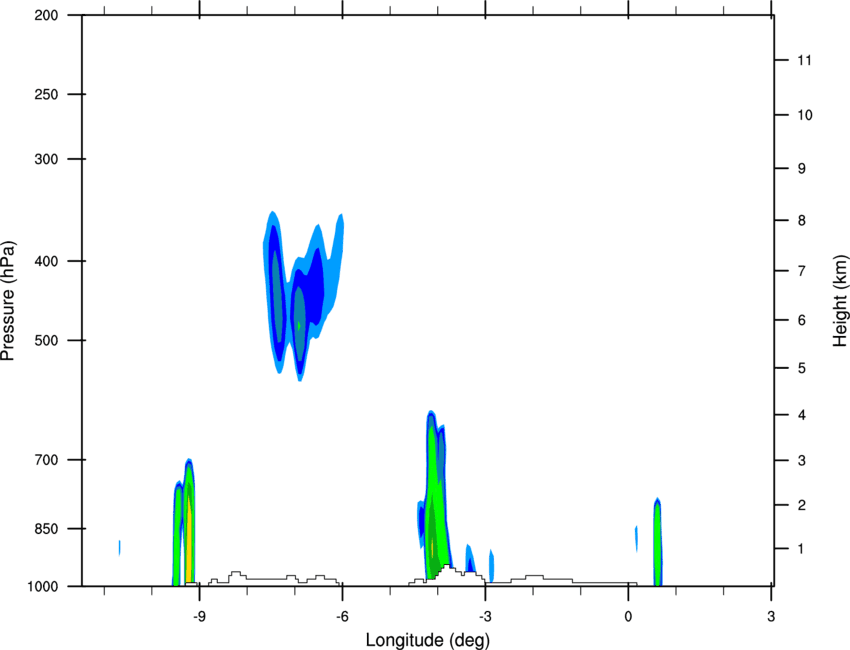Viewport: 850px width, 650px height.
Task: Select the 850 pressure tick label
Action: pos(46,529)
